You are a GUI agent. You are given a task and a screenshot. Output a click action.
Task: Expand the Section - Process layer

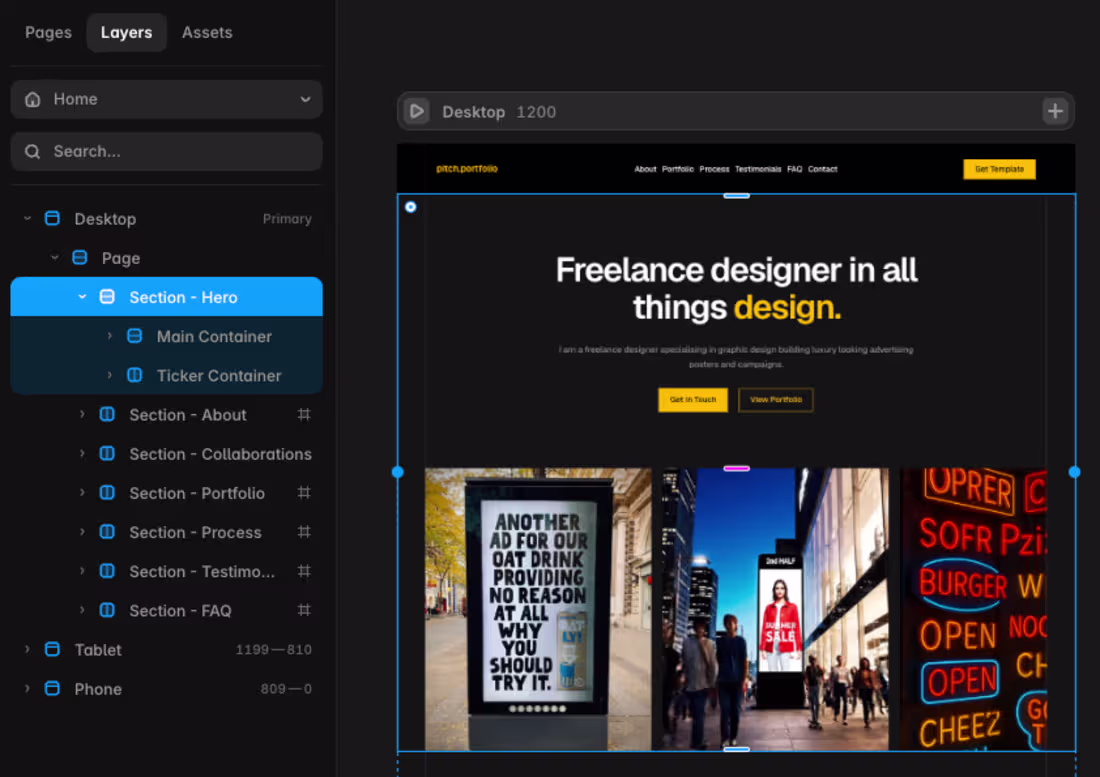point(82,532)
